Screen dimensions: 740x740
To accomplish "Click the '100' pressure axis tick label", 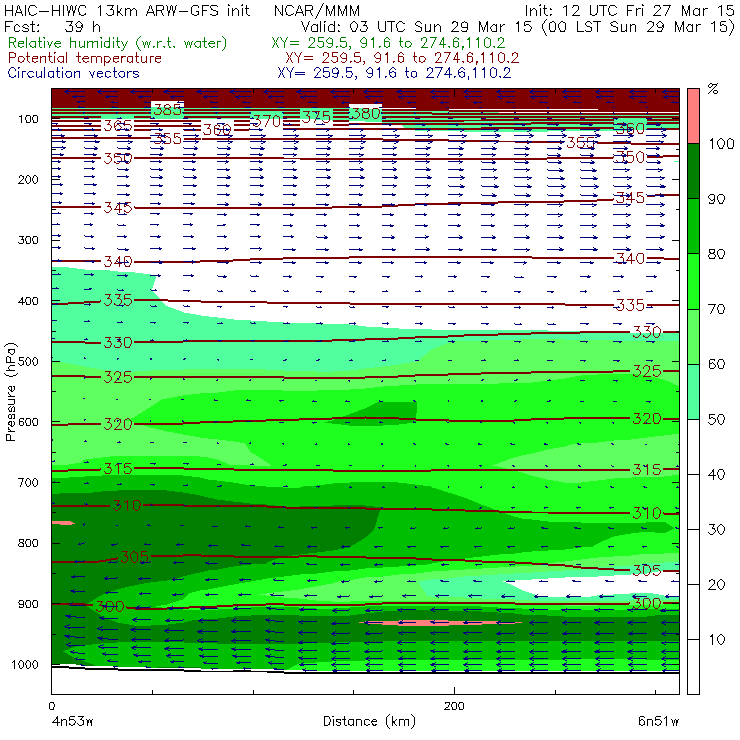I will tap(28, 119).
